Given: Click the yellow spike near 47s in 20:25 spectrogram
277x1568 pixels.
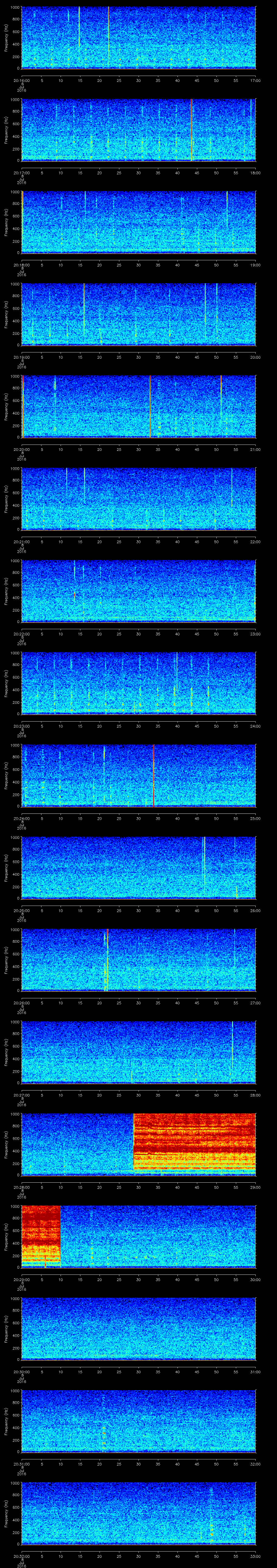Looking at the screenshot, I should coord(204,861).
